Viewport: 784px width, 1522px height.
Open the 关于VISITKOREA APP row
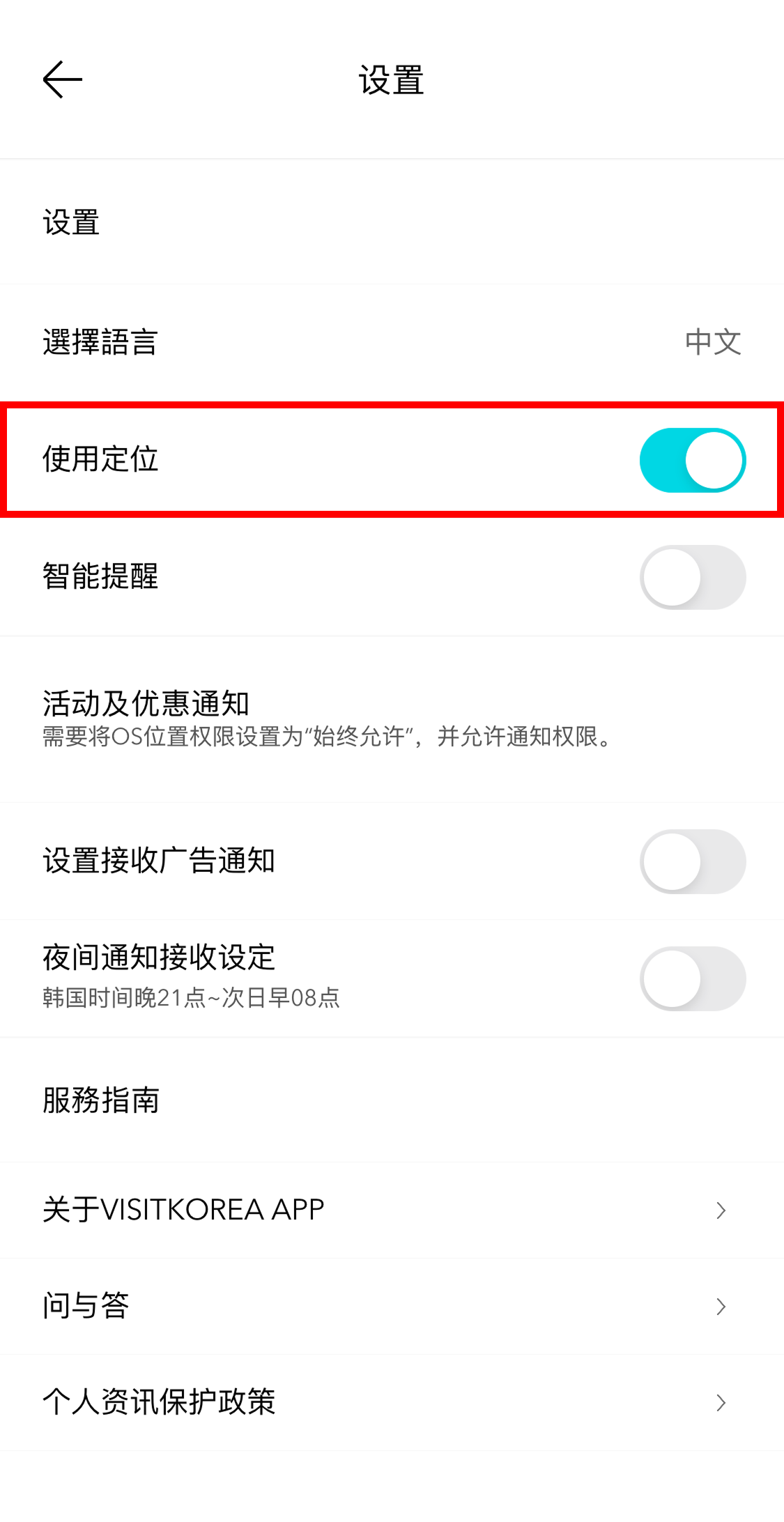click(183, 1210)
